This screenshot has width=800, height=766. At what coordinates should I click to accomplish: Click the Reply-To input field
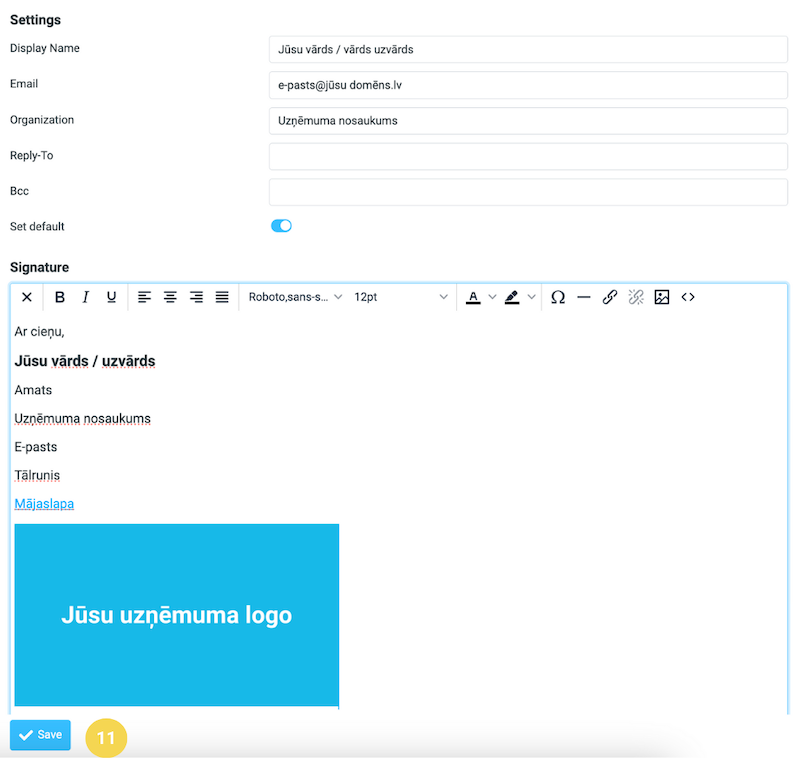point(528,156)
